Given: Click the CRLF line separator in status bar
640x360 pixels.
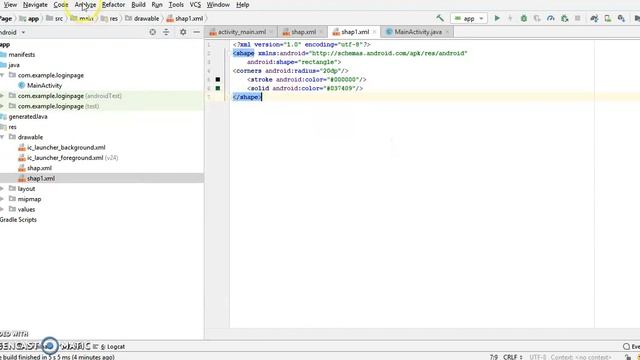Looking at the screenshot, I should click(512, 357).
